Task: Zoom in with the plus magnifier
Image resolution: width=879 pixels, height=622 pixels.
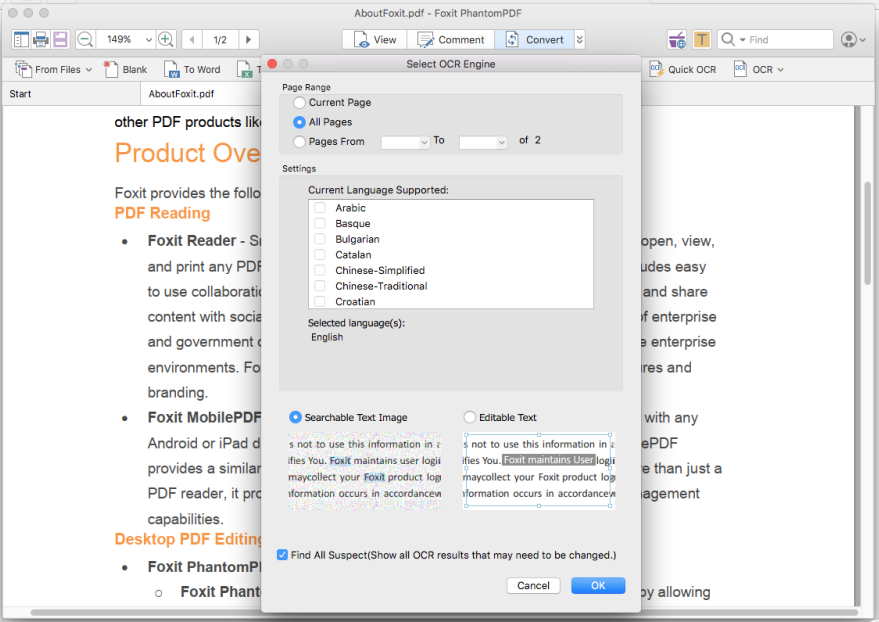Action: pos(166,39)
